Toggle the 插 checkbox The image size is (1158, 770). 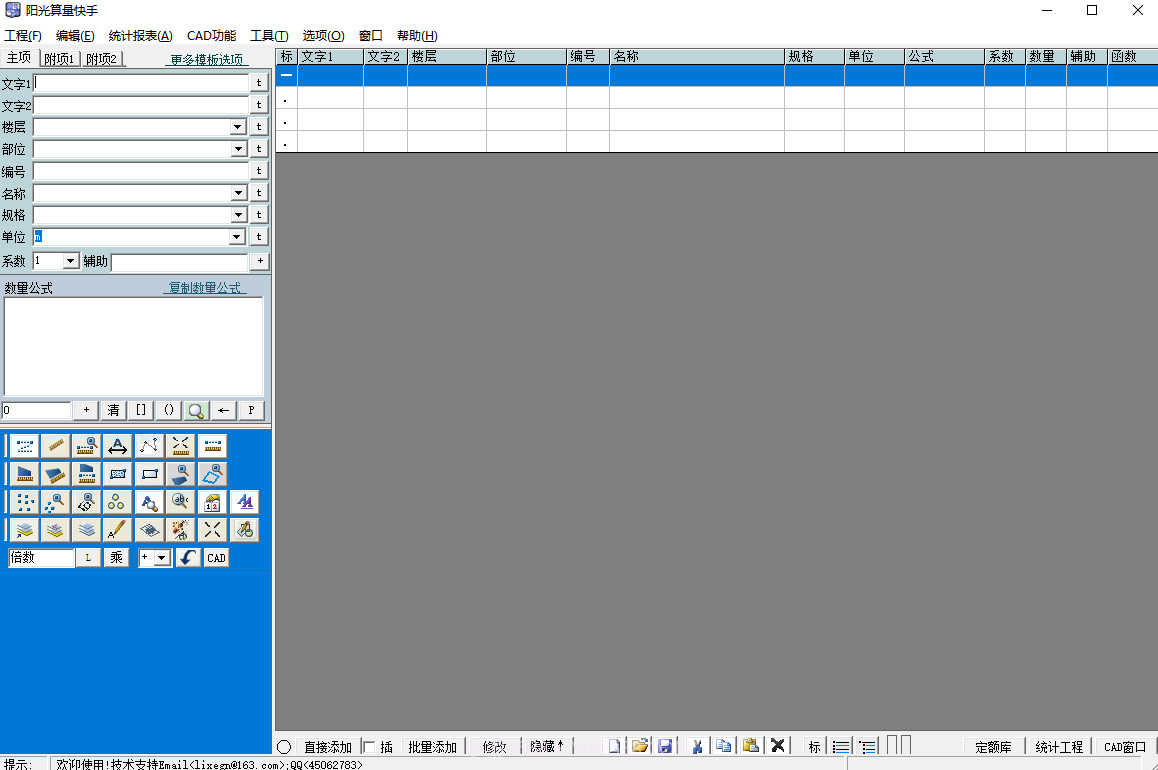click(369, 747)
